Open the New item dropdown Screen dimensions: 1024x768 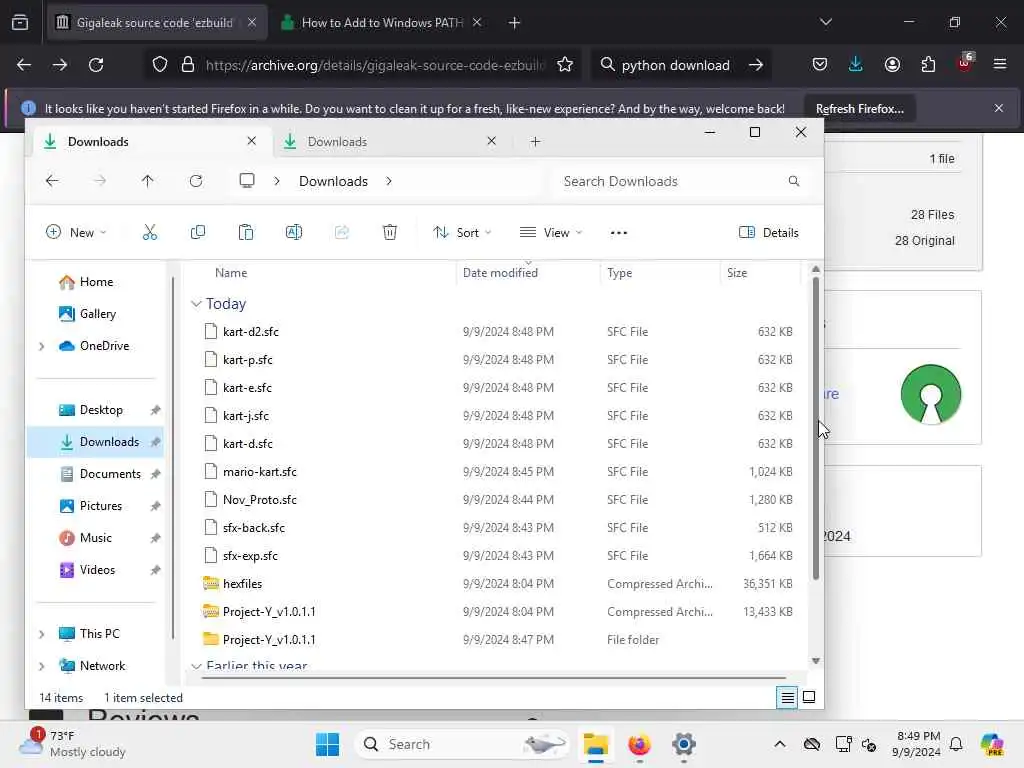(76, 232)
